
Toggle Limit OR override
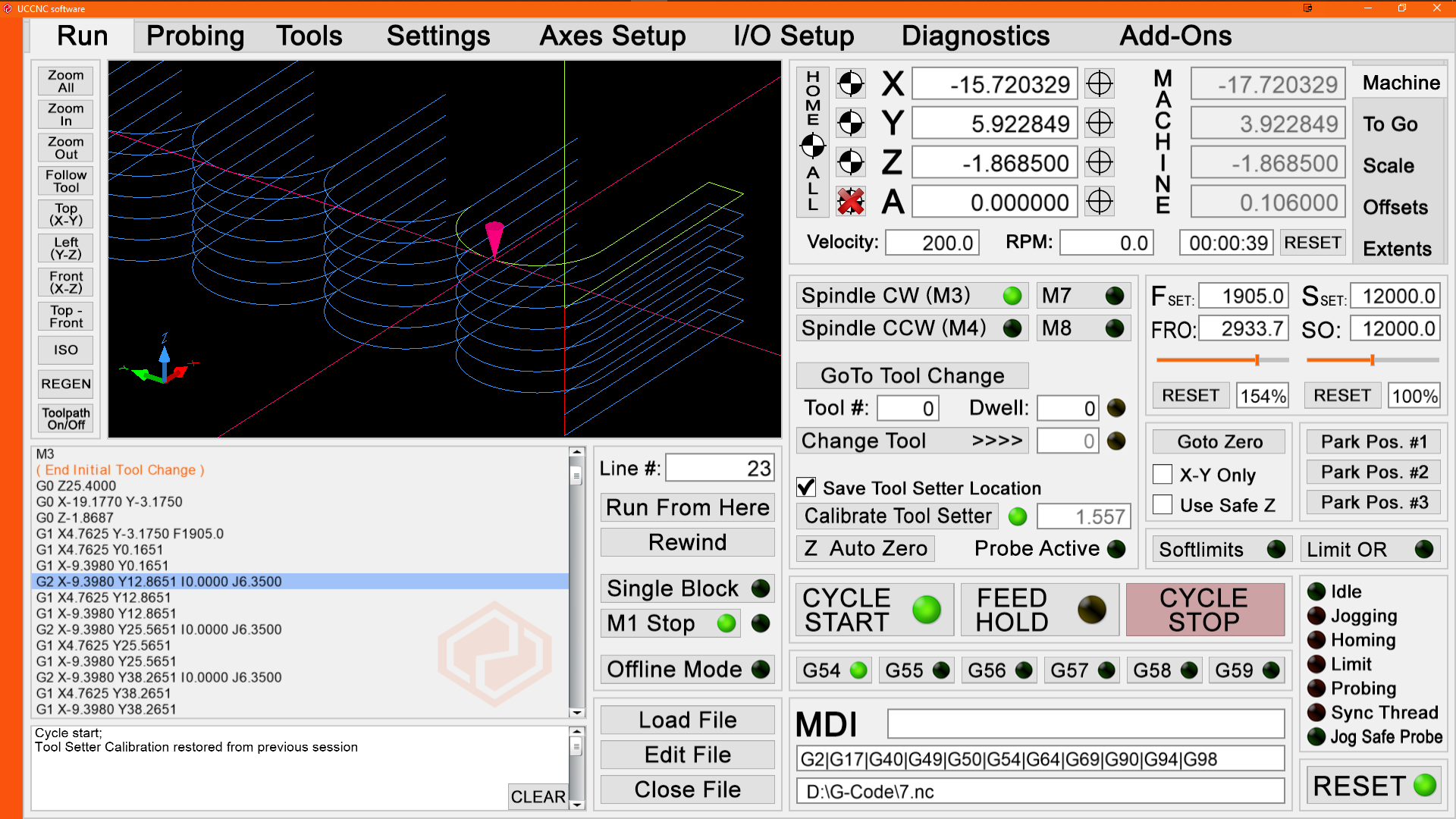click(1370, 549)
